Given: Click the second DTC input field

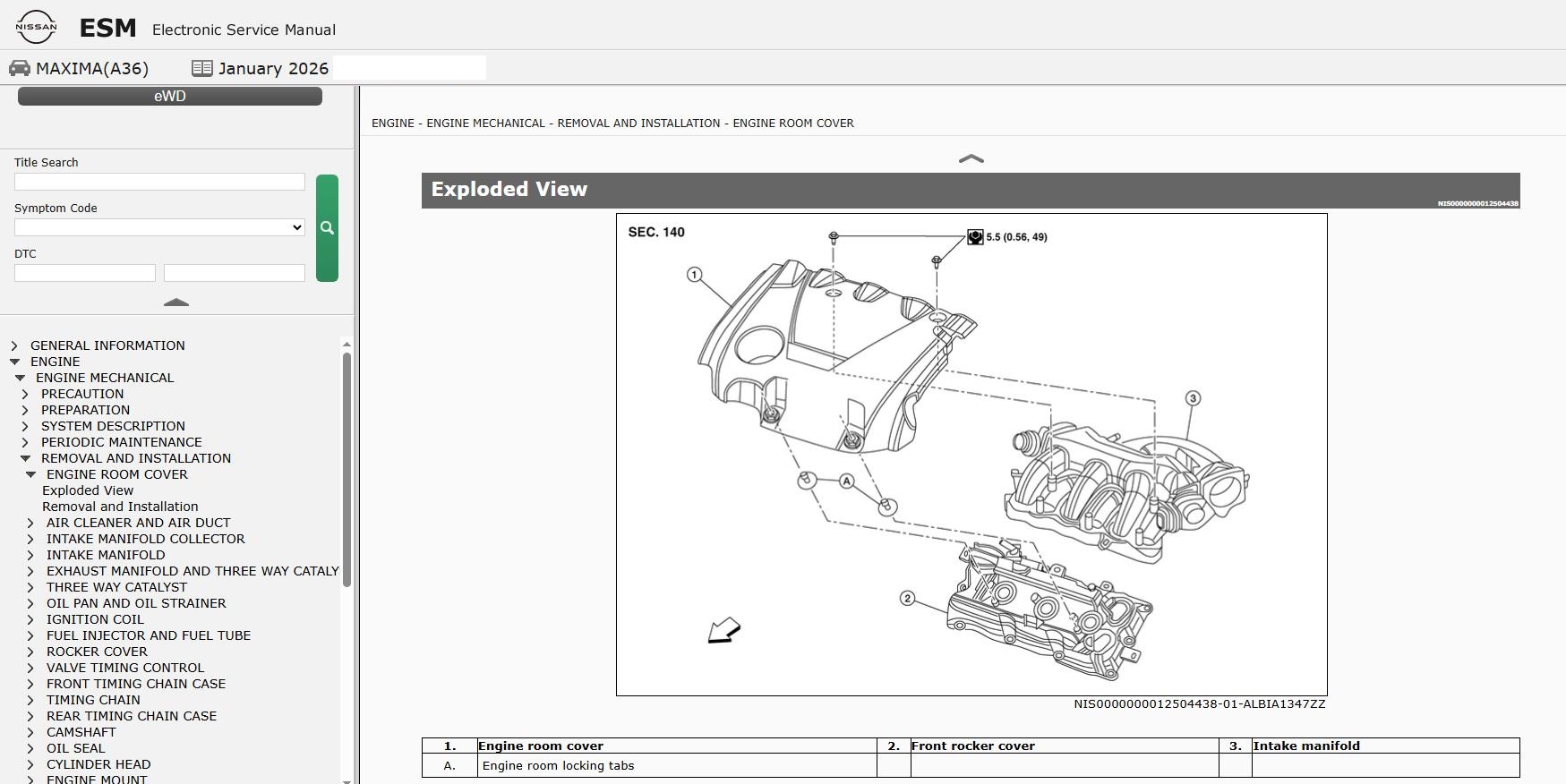Looking at the screenshot, I should coord(235,273).
